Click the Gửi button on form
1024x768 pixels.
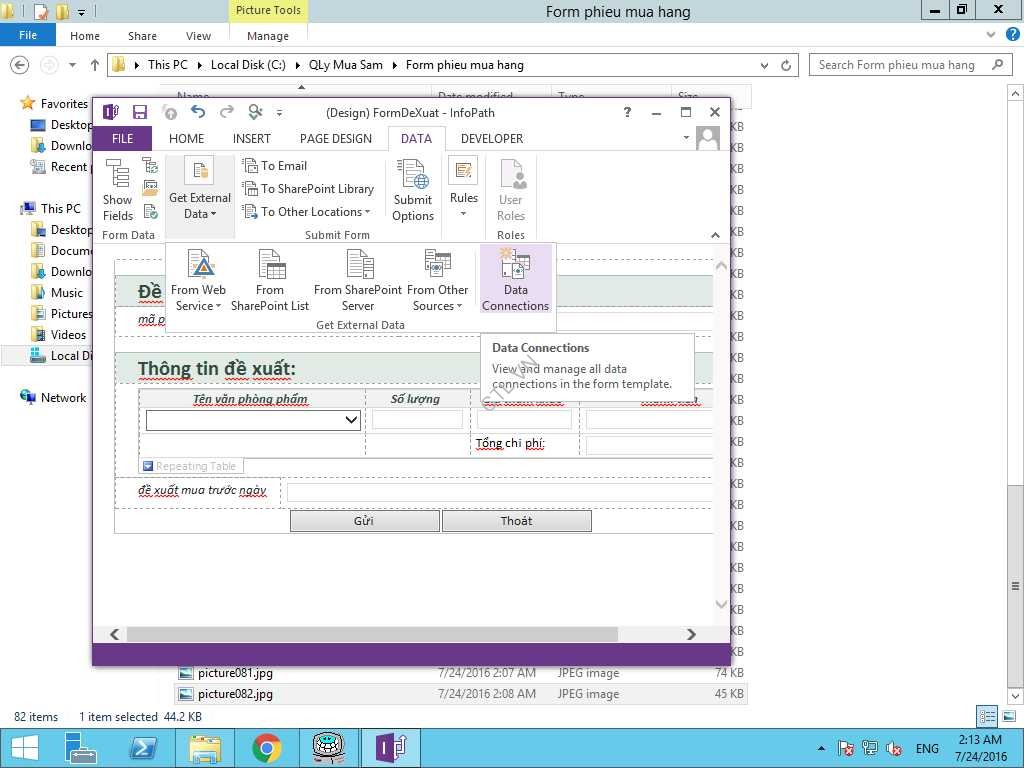(364, 521)
